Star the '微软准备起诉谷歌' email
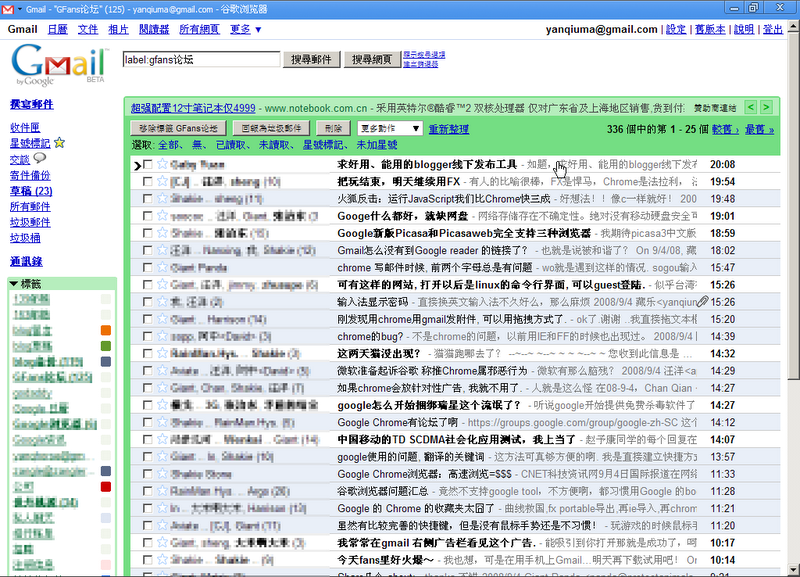 162,371
